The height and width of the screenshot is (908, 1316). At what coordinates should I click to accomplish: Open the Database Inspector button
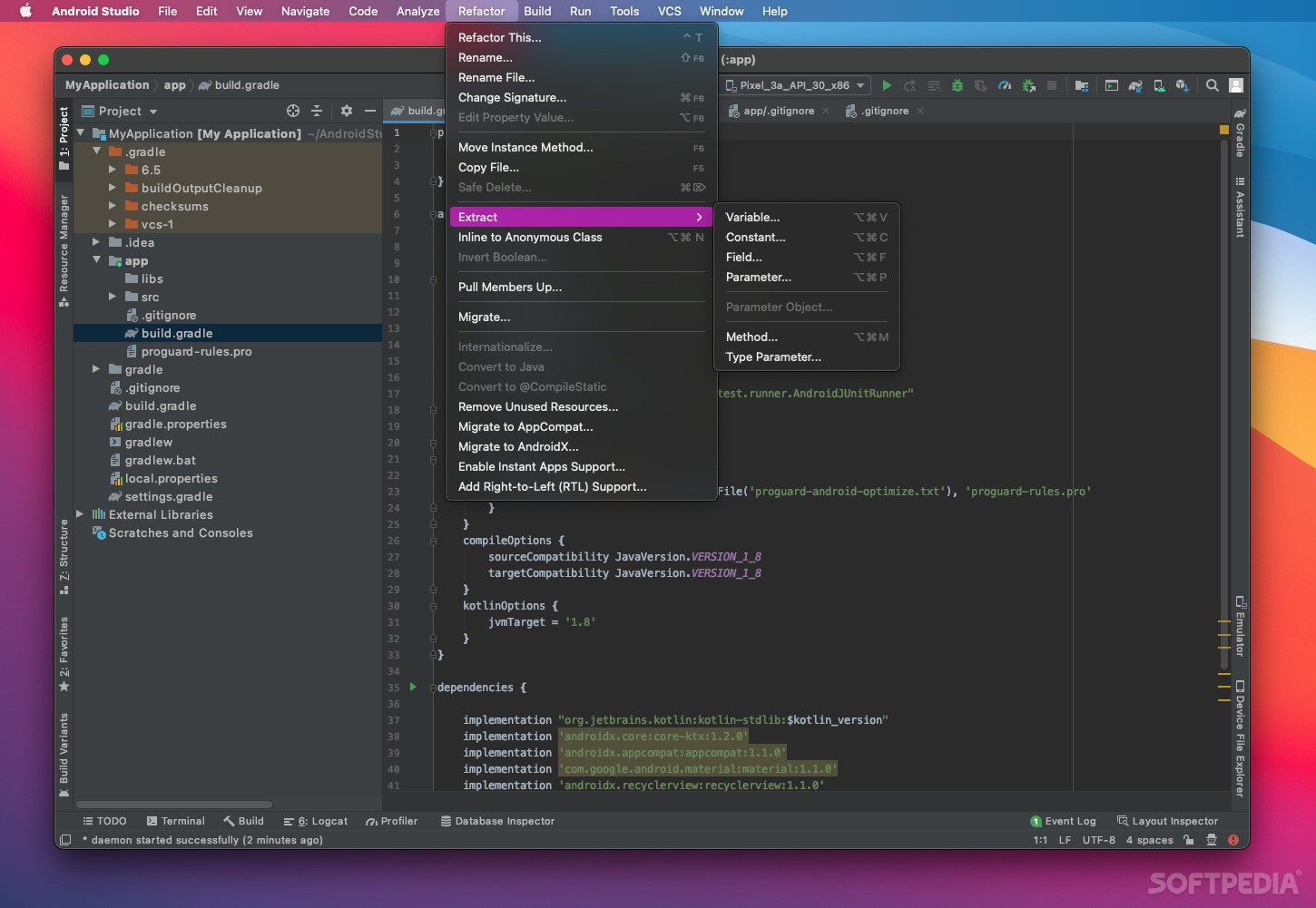point(497,821)
